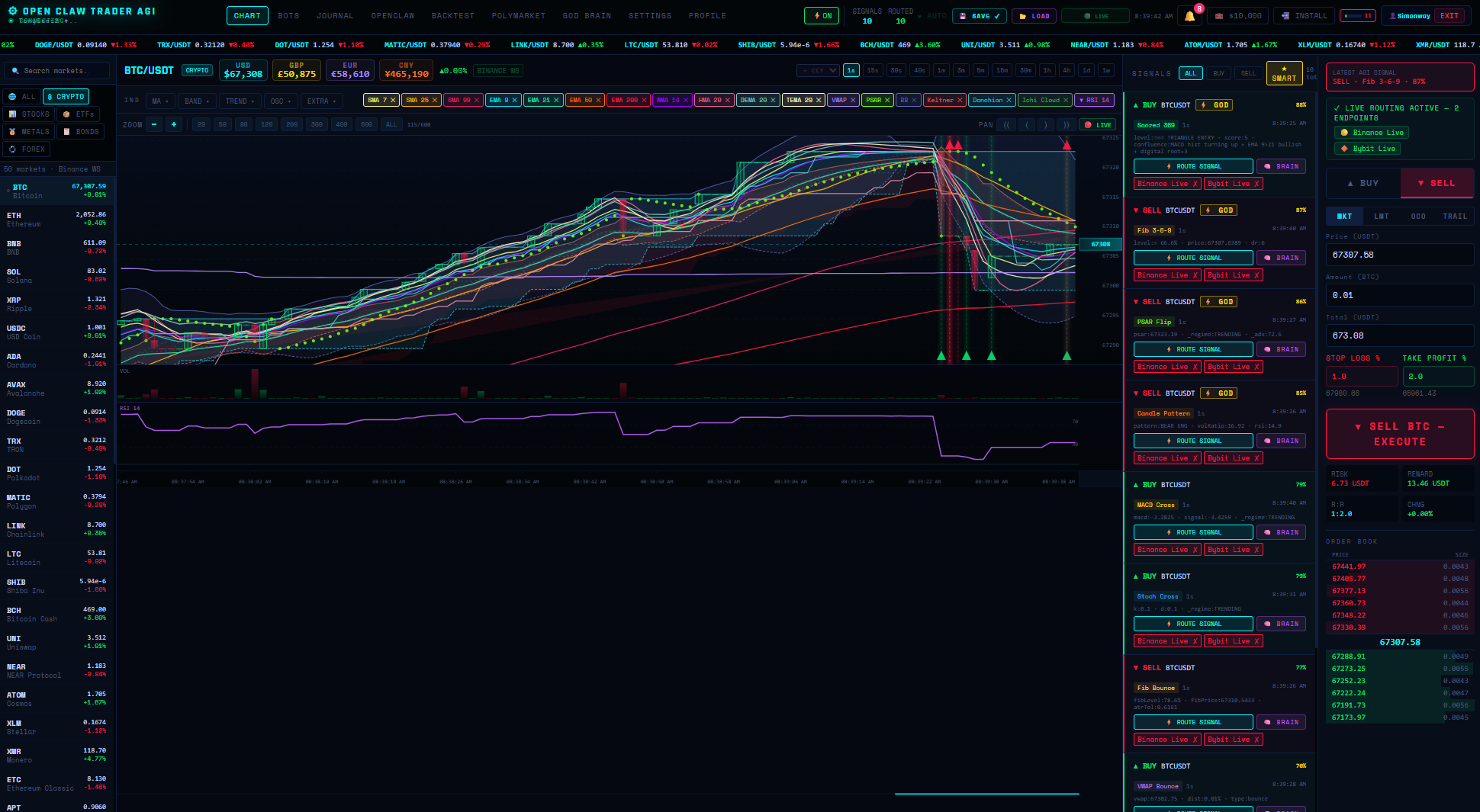Pan chart one step right
Image resolution: width=1480 pixels, height=812 pixels.
click(1046, 124)
